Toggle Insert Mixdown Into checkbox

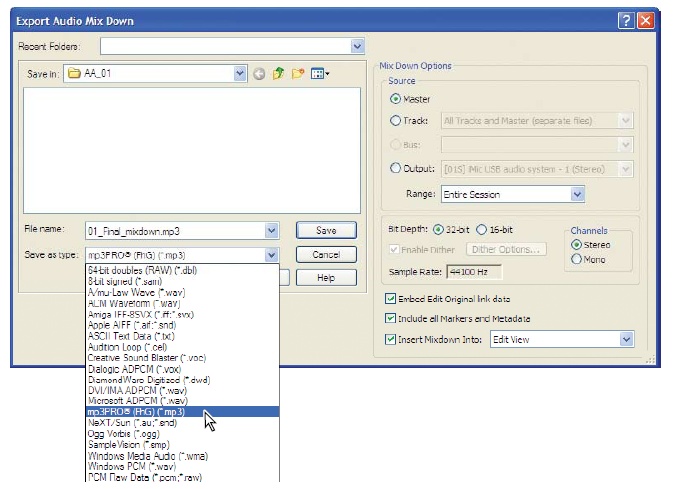coord(390,339)
